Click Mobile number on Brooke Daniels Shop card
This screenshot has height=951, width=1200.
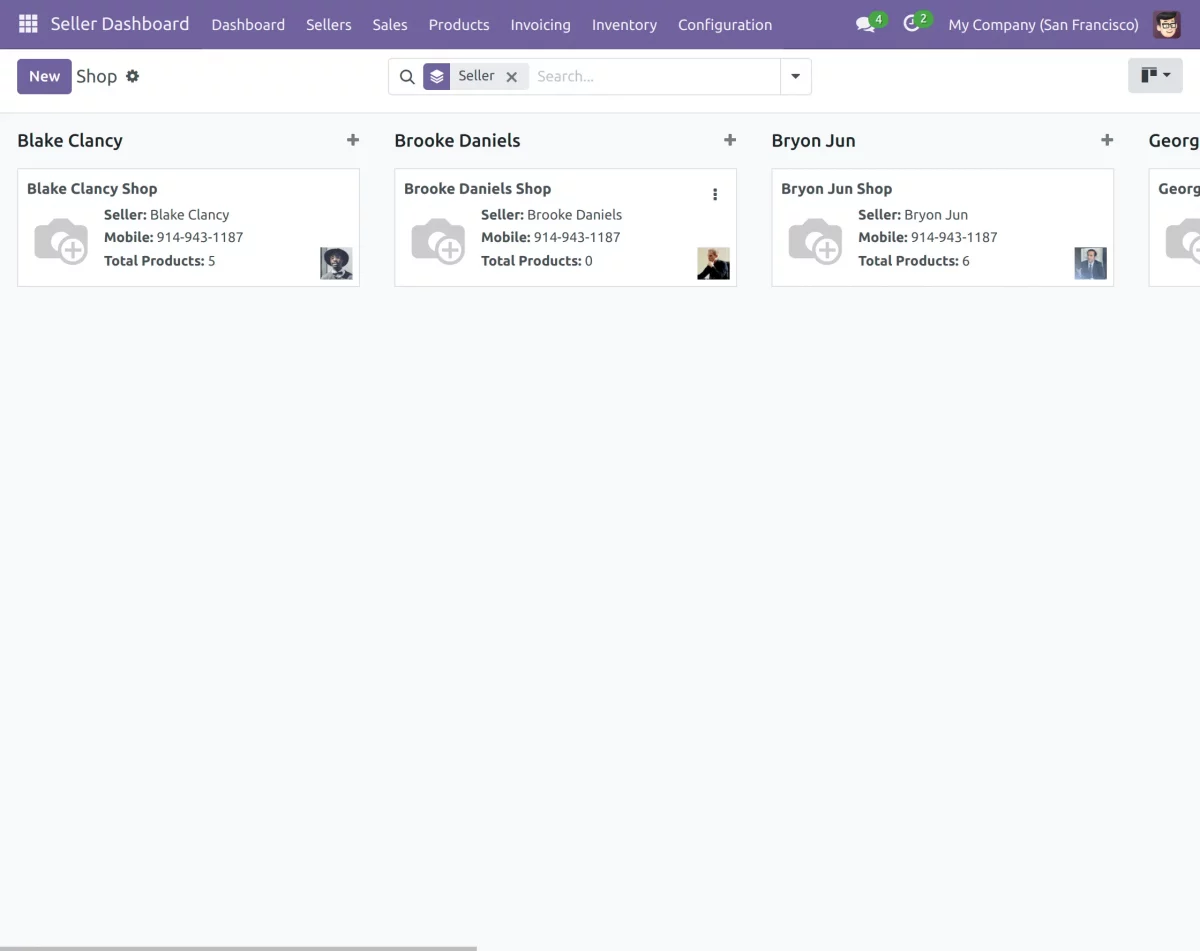[x=551, y=238]
